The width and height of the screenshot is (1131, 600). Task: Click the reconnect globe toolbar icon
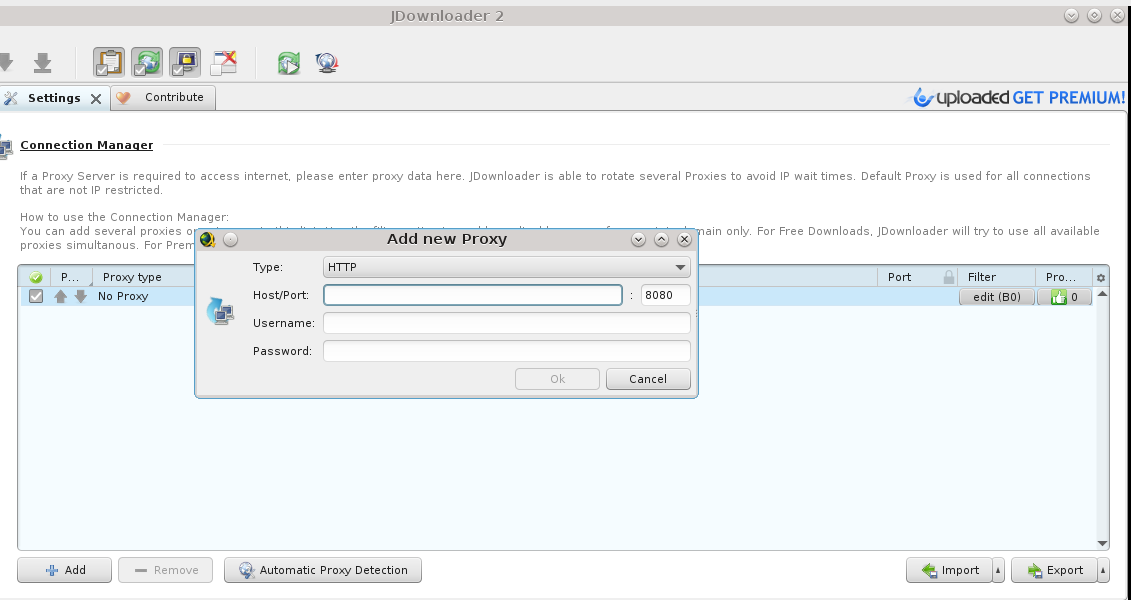tap(327, 63)
